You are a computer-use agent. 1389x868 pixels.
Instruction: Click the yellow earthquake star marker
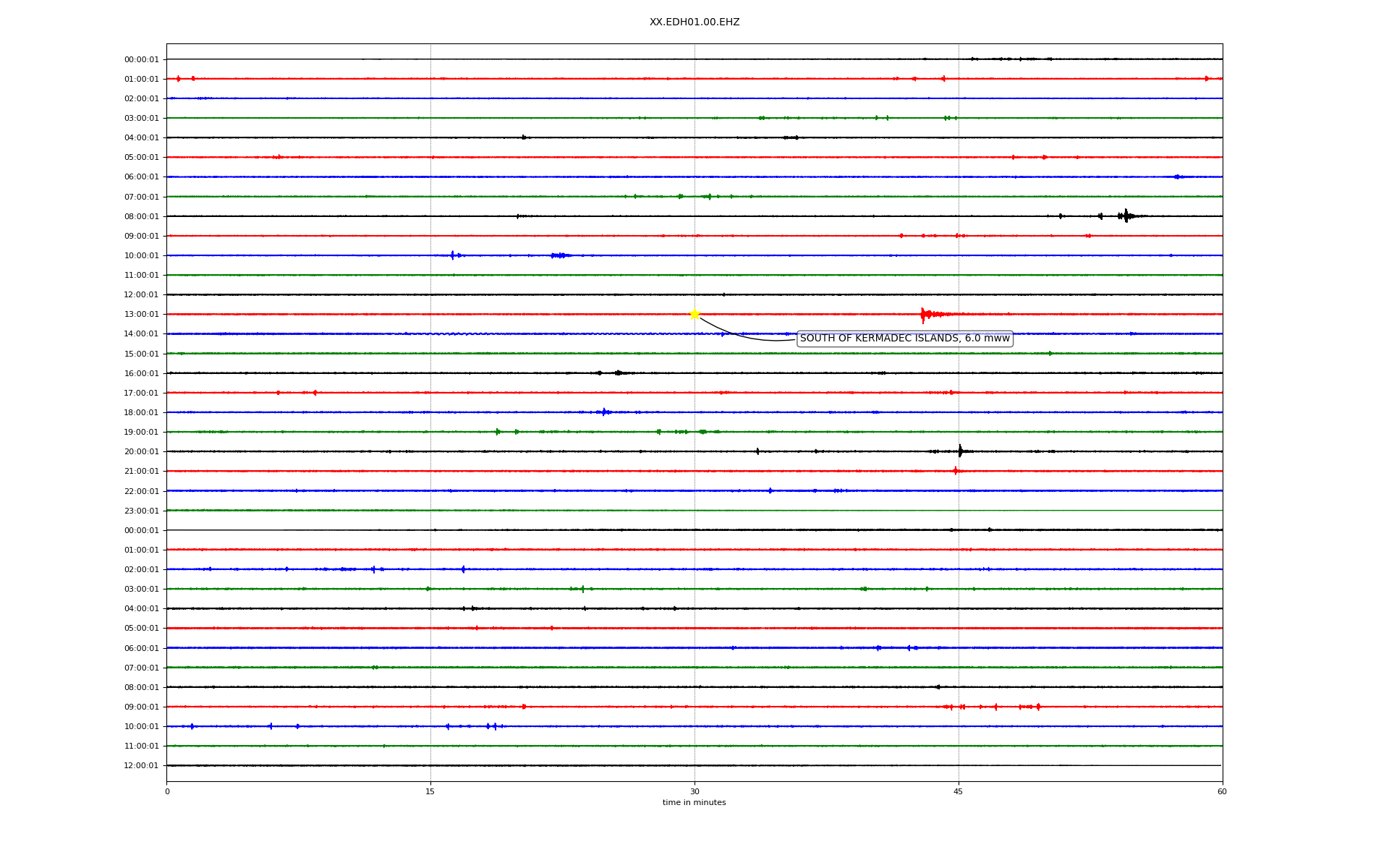point(694,314)
